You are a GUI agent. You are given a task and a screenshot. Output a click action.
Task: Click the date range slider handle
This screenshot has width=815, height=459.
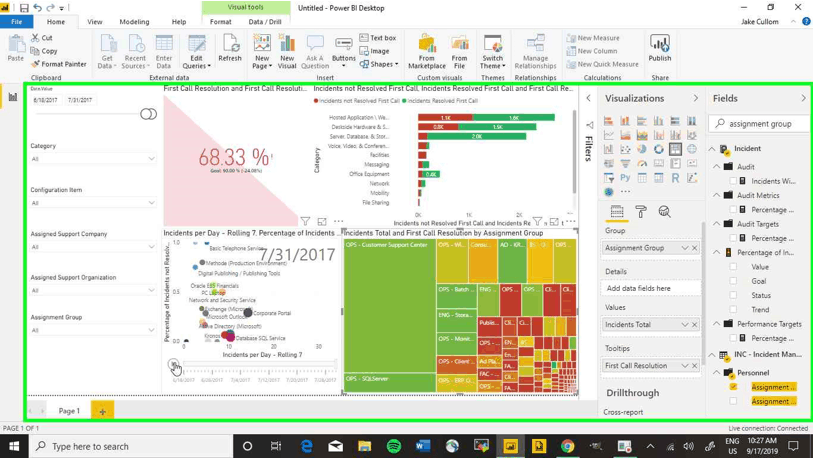coord(149,114)
